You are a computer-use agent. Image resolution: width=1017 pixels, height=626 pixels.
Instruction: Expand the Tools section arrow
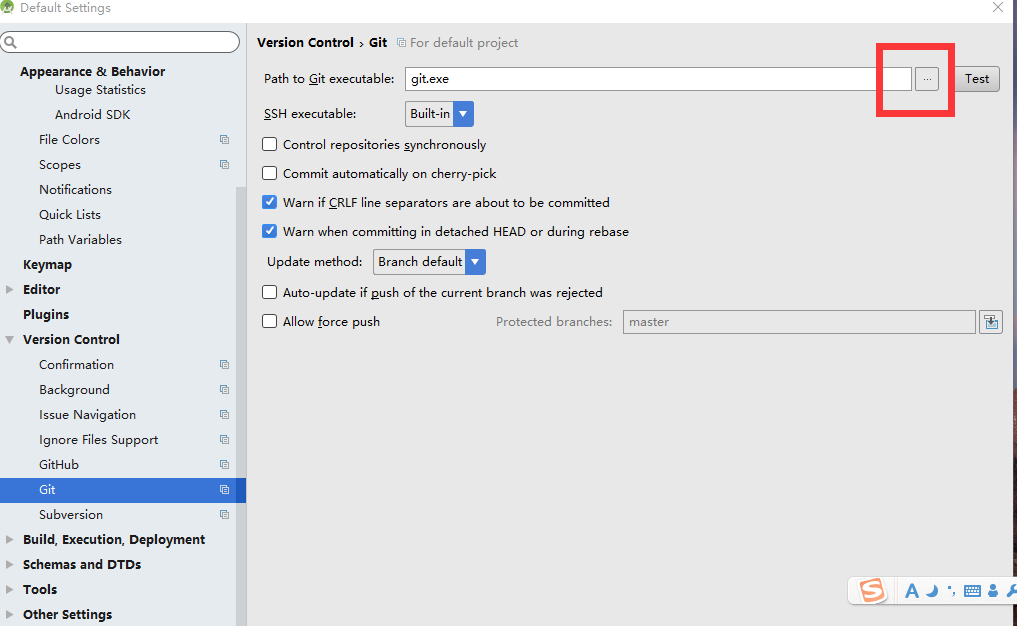pyautogui.click(x=10, y=590)
